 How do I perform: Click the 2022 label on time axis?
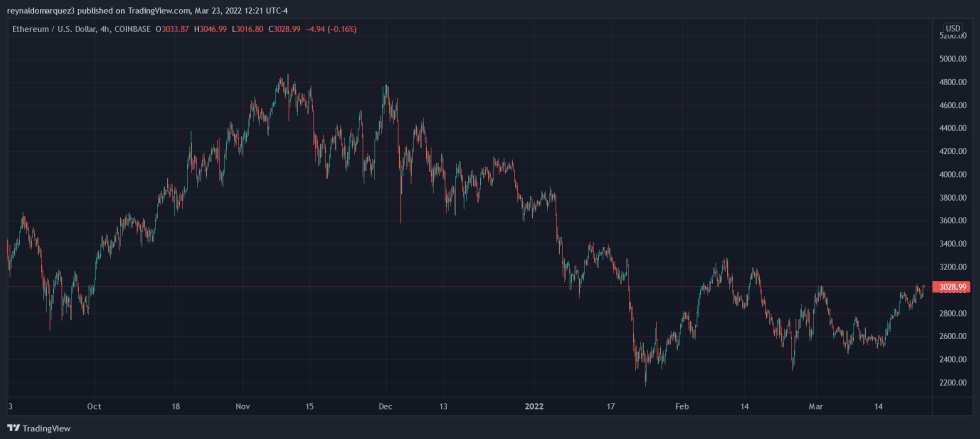pyautogui.click(x=536, y=406)
